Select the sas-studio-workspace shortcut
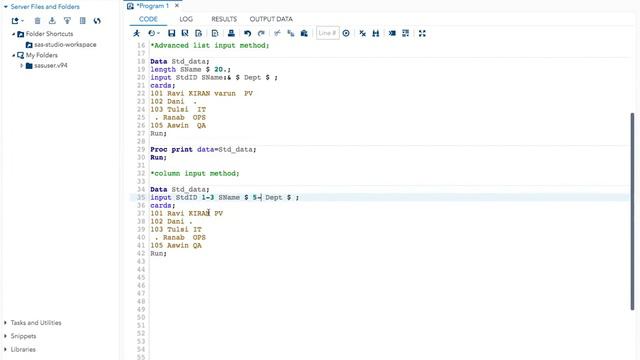The height and width of the screenshot is (360, 640). click(x=65, y=44)
